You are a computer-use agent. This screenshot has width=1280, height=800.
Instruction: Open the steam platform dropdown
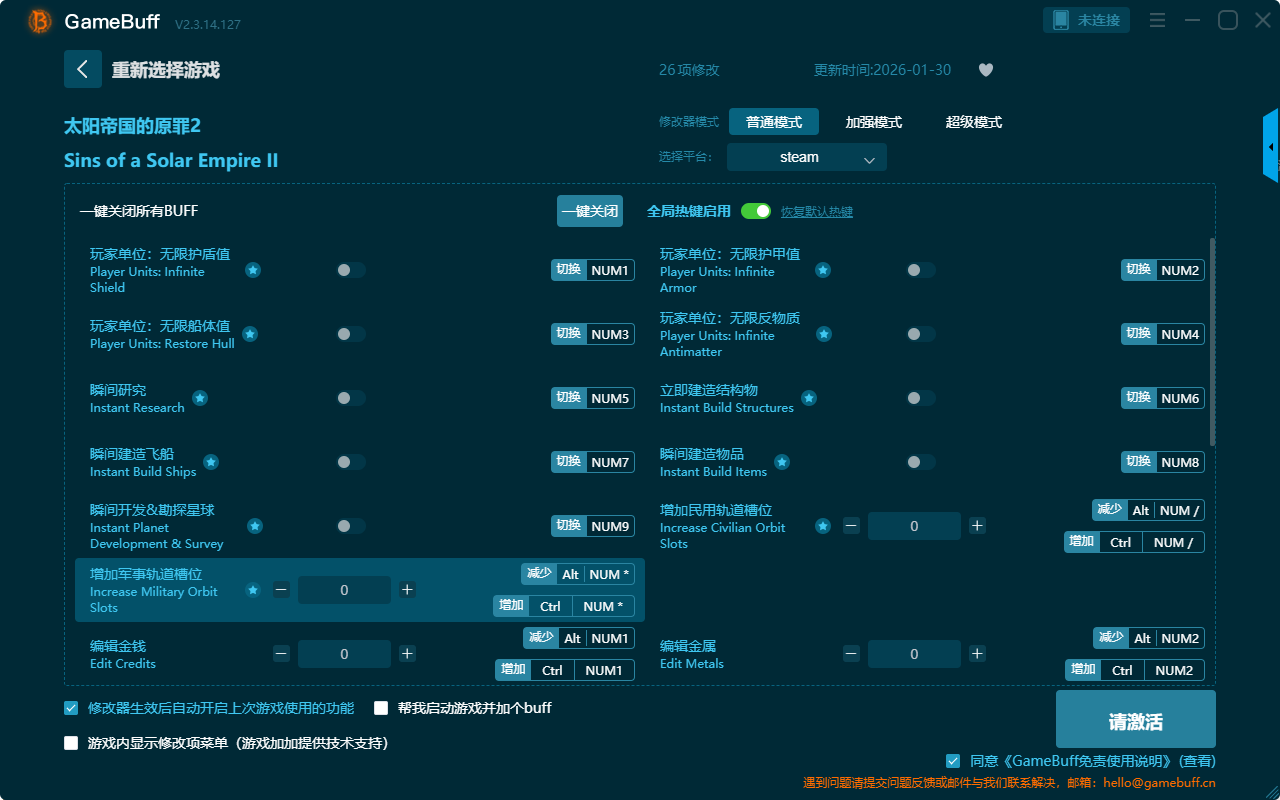pos(806,157)
